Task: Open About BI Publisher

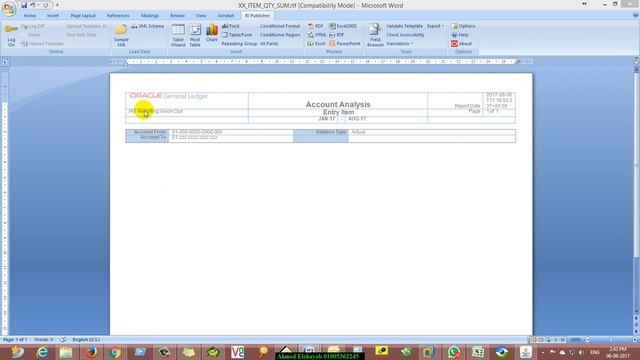Action: 461,44
